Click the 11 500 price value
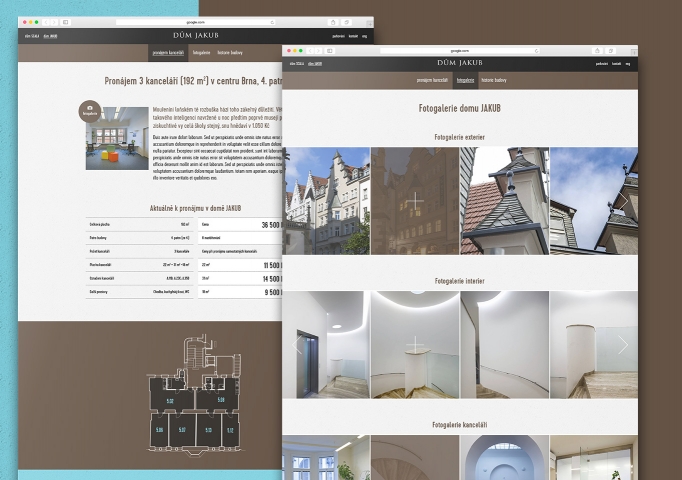The width and height of the screenshot is (682, 480). 273,265
